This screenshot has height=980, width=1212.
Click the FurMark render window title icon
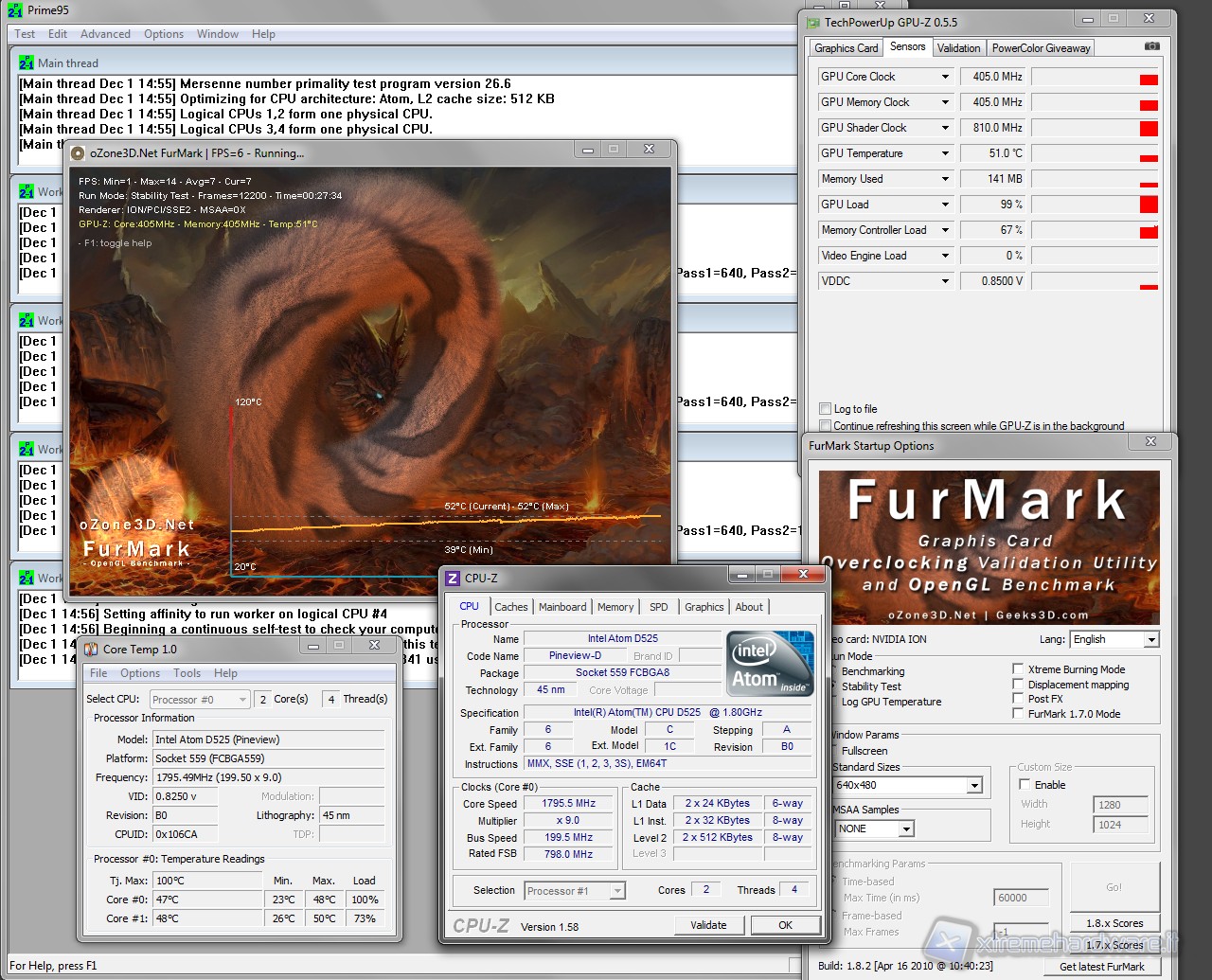[x=78, y=152]
